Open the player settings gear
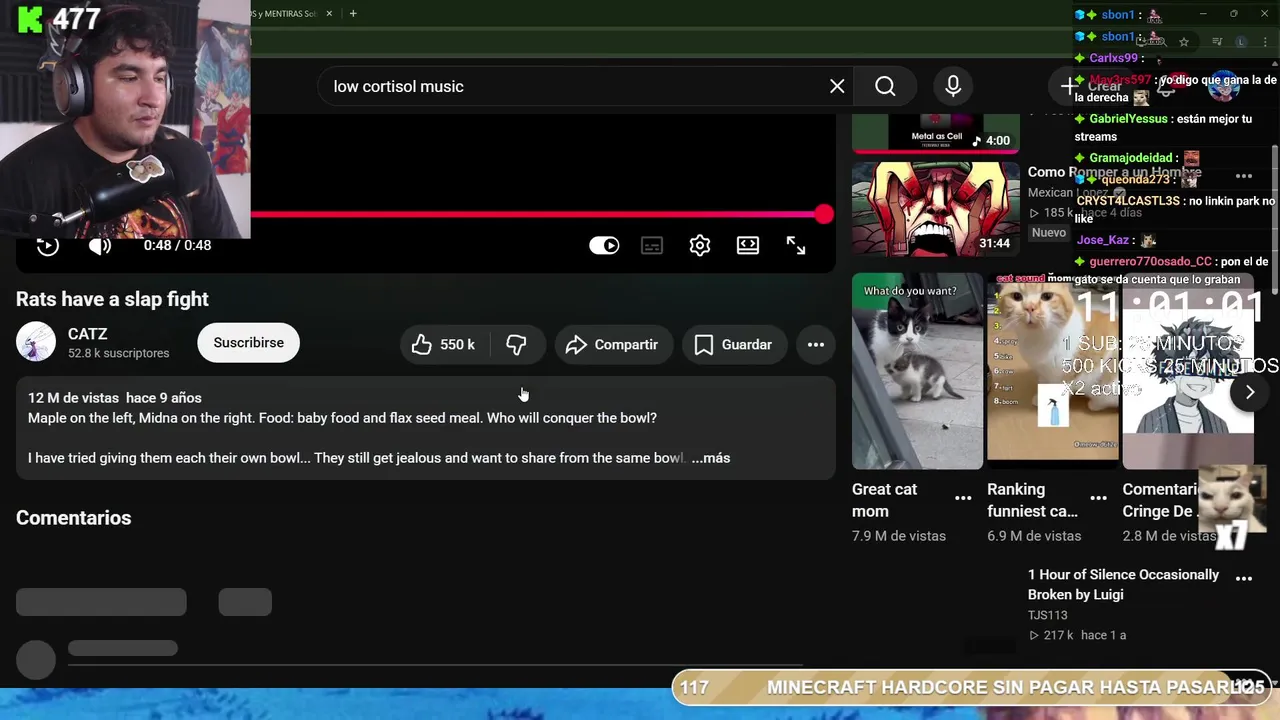The width and height of the screenshot is (1280, 720). pyautogui.click(x=700, y=245)
